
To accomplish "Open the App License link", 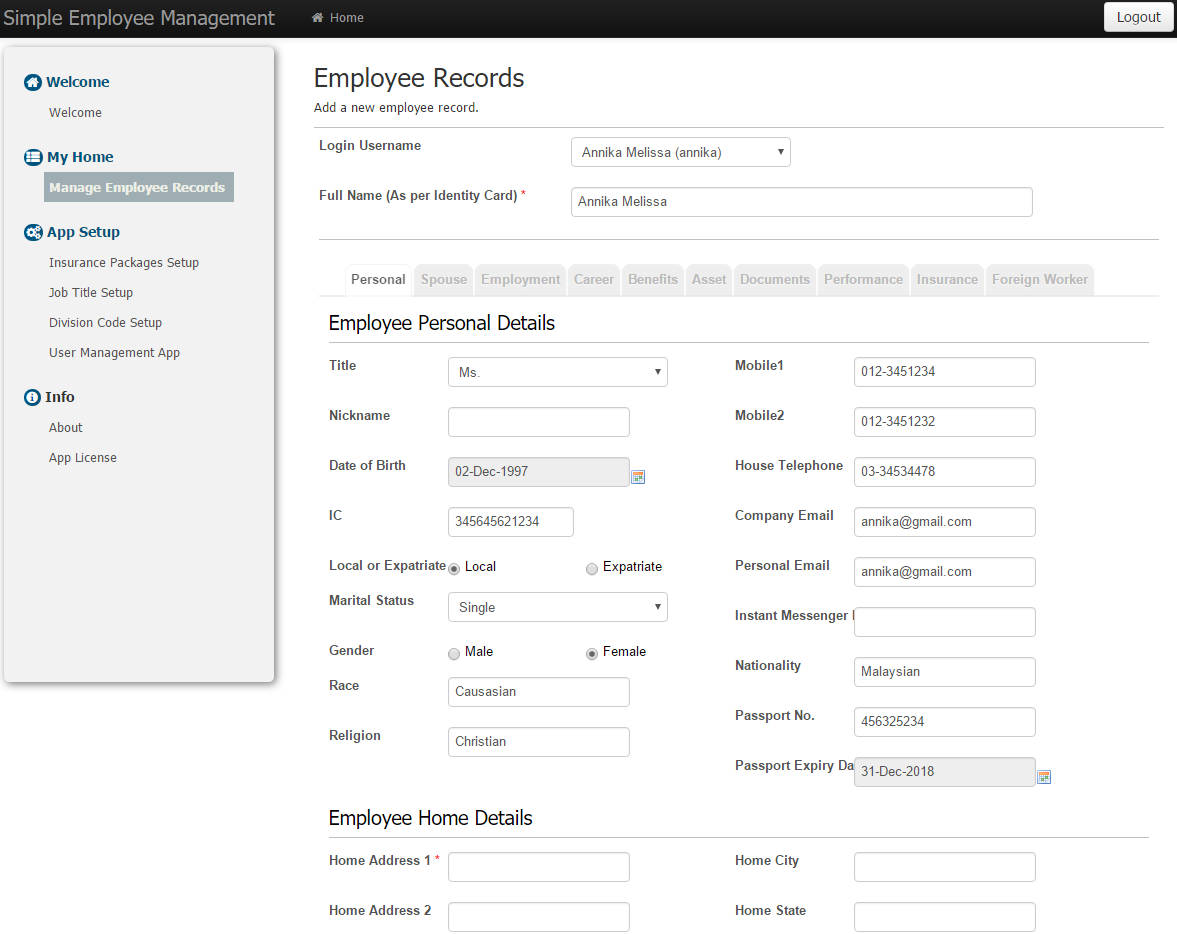I will 83,458.
